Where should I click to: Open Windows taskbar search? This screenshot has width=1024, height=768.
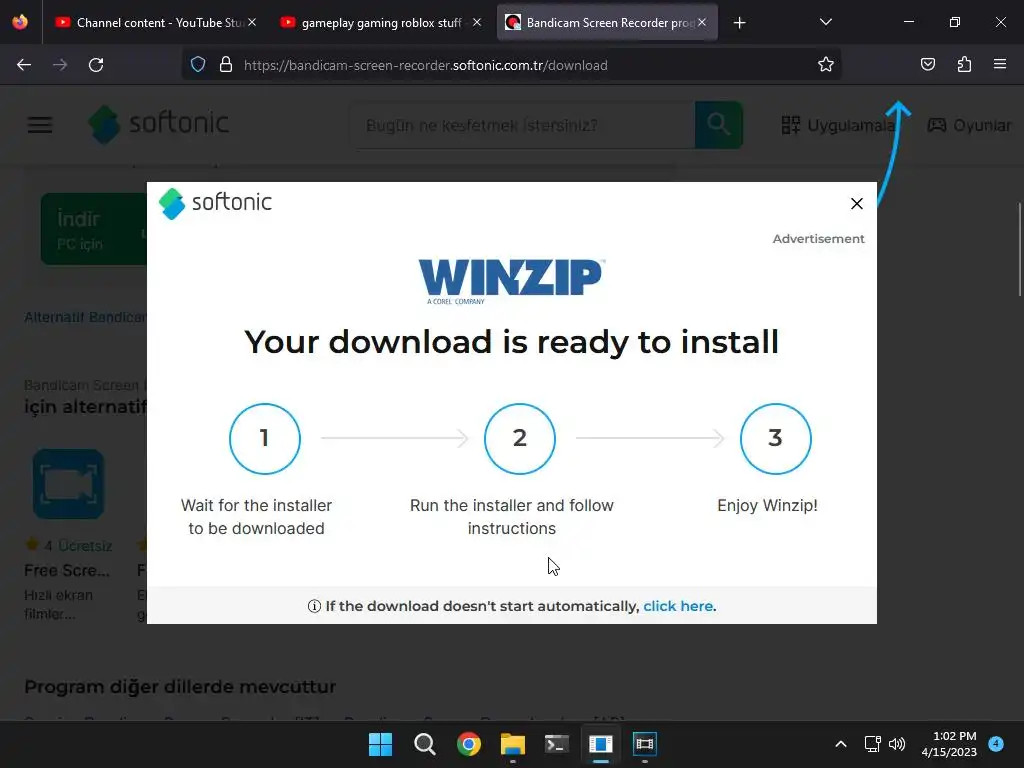(424, 744)
